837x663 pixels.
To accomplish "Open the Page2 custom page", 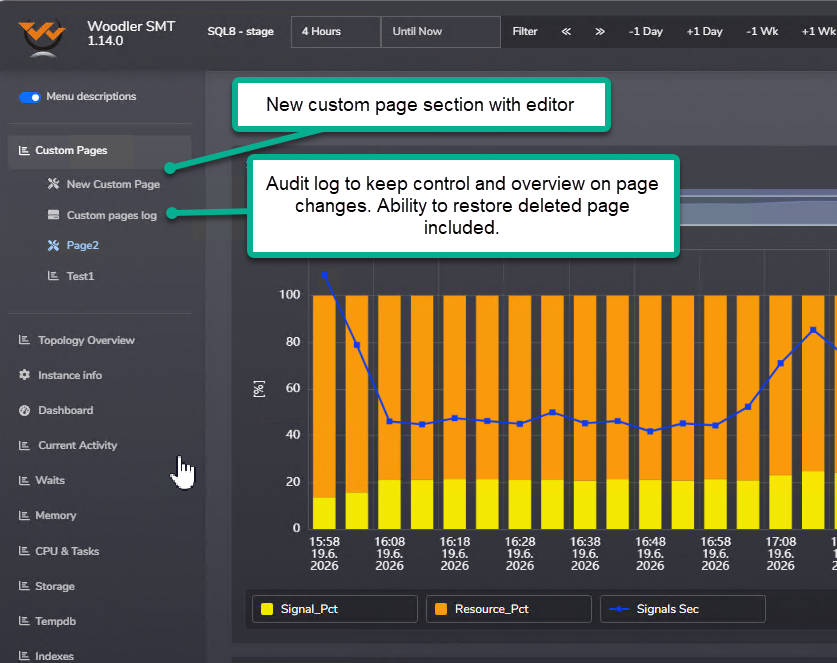I will (x=83, y=246).
